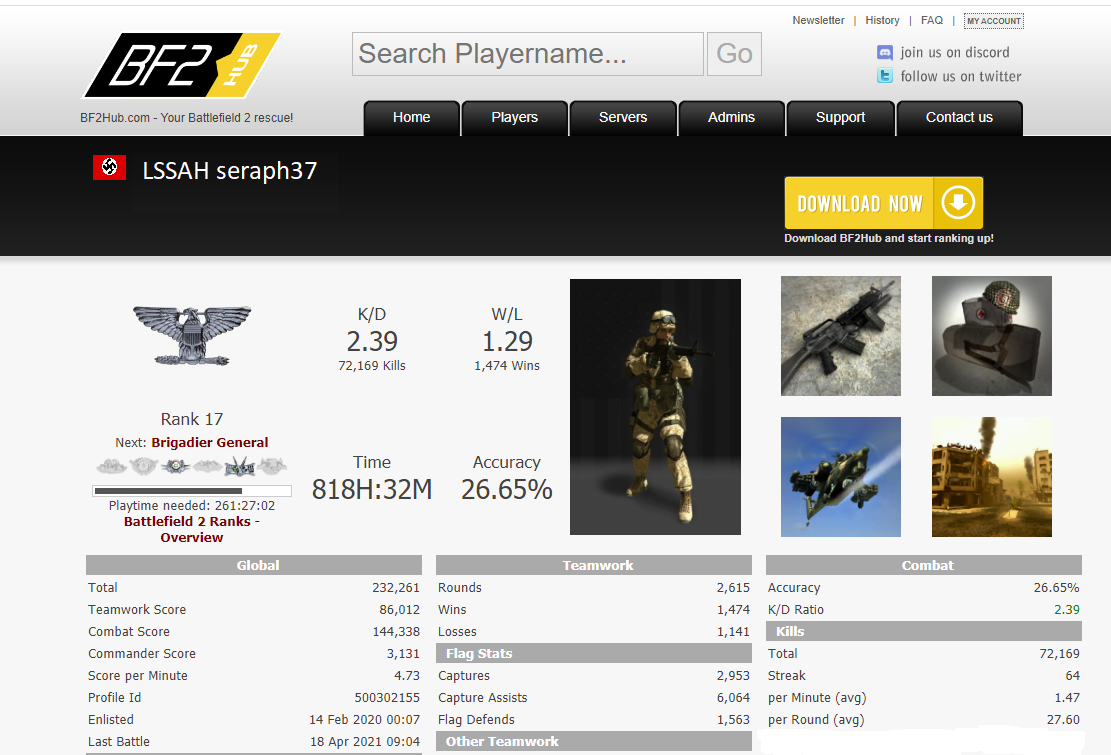Click the Discord icon

coord(885,53)
